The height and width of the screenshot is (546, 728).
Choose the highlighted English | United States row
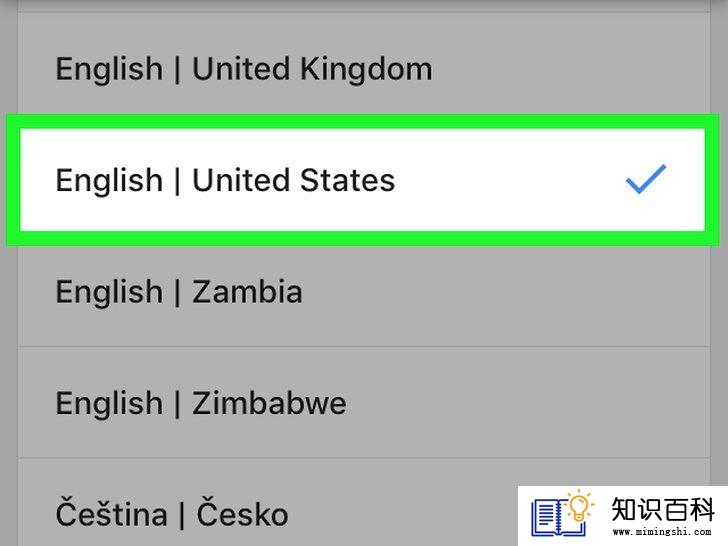click(363, 180)
